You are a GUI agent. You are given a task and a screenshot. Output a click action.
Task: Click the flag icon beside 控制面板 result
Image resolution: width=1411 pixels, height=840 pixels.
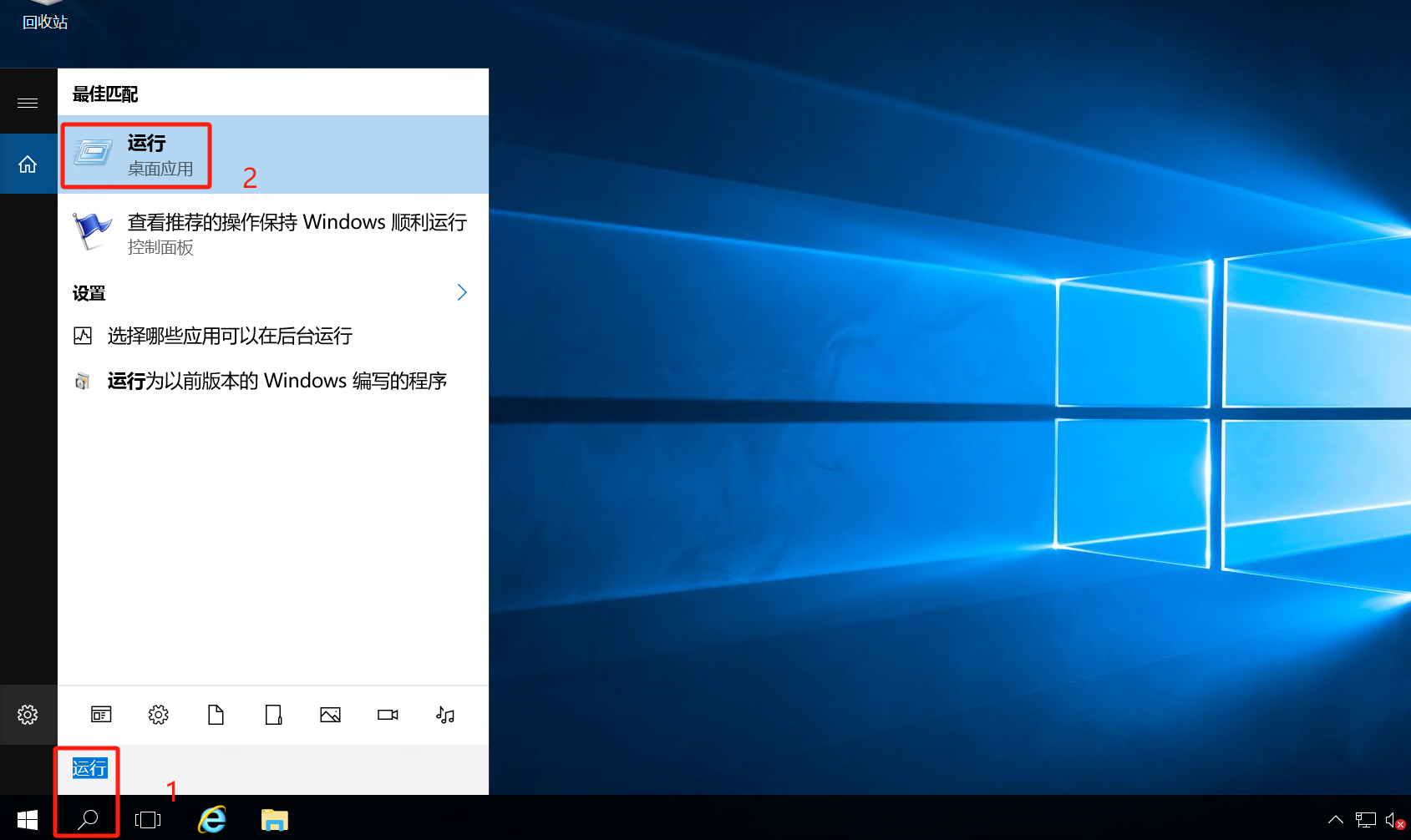(x=92, y=231)
